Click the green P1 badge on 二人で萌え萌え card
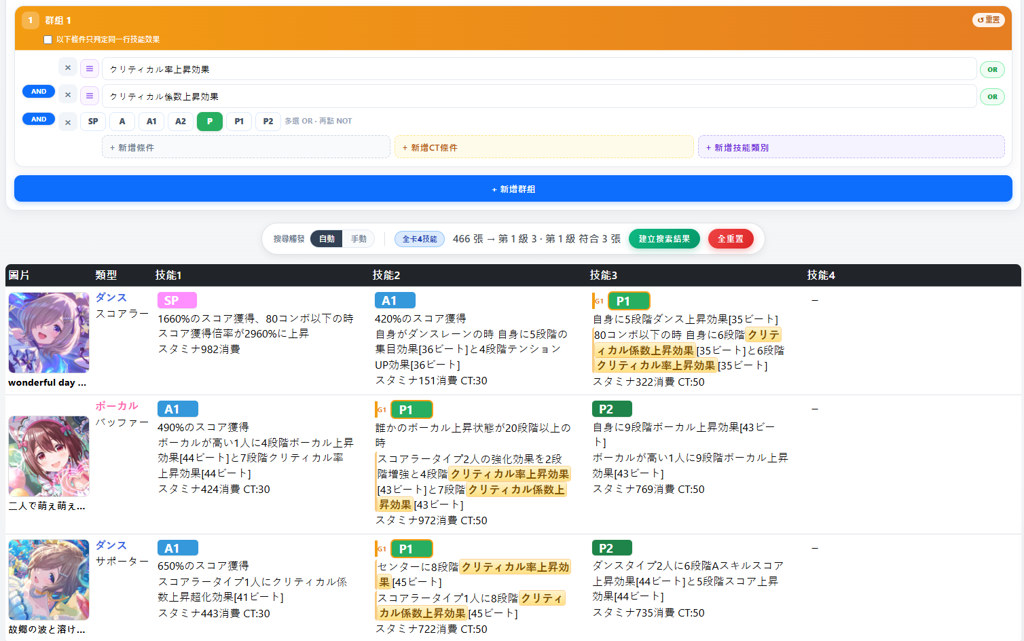This screenshot has width=1024, height=641. (411, 410)
